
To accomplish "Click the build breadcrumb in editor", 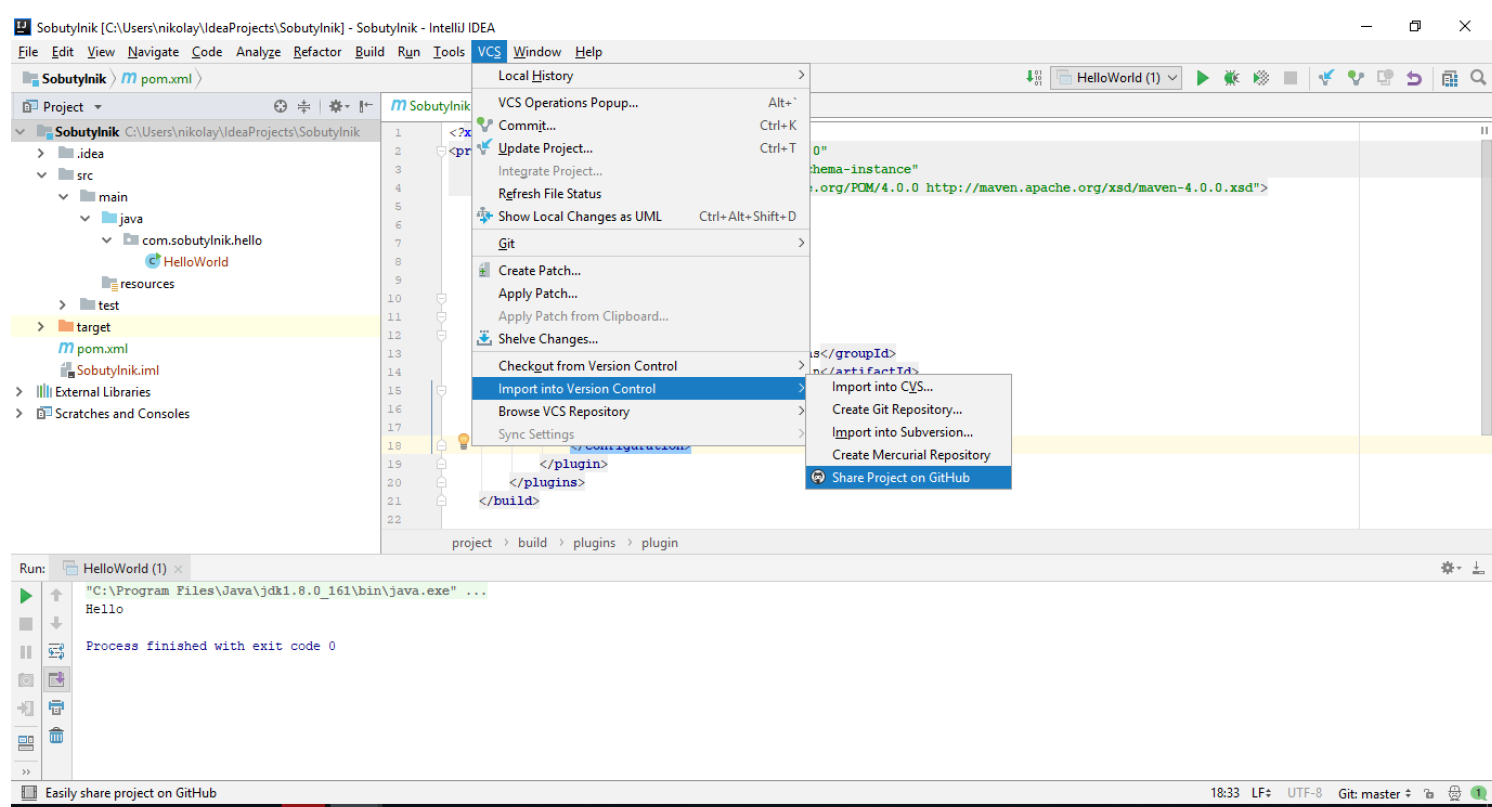I will (532, 543).
